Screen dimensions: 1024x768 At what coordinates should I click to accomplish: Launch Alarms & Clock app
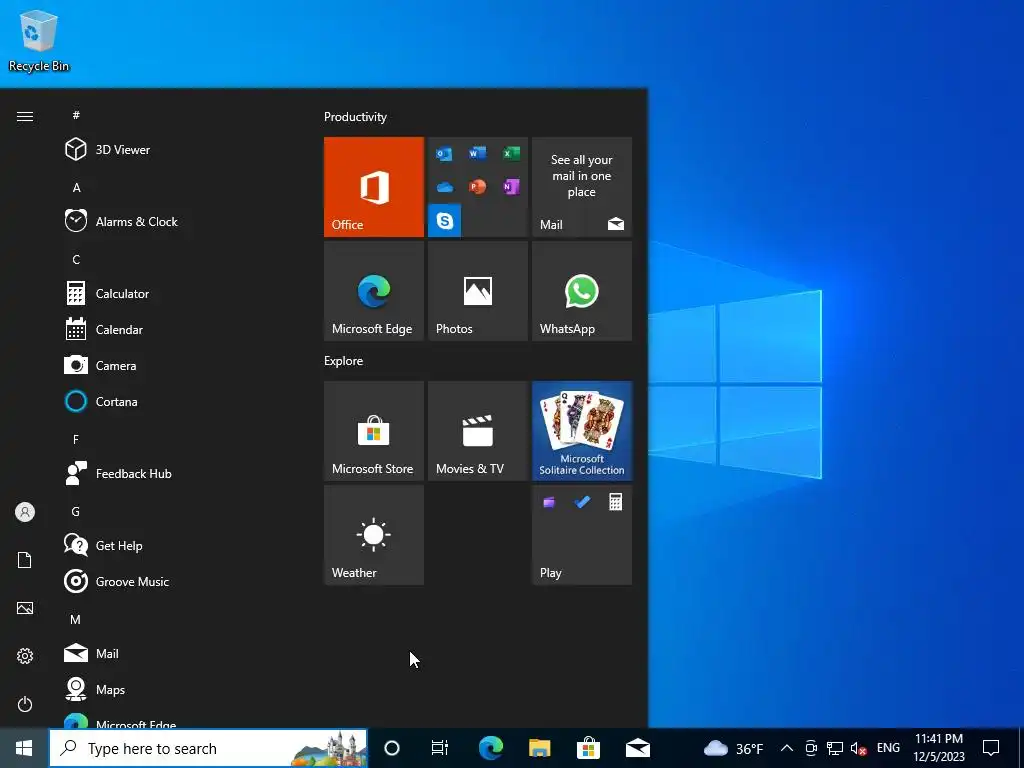(176, 221)
